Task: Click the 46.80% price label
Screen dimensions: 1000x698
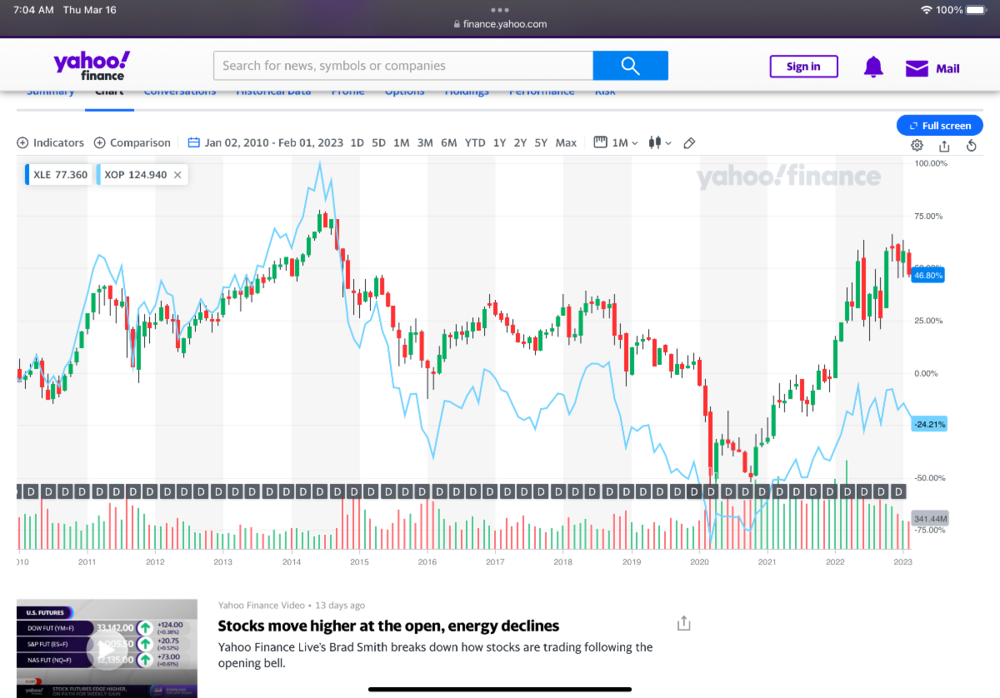Action: pyautogui.click(x=927, y=276)
